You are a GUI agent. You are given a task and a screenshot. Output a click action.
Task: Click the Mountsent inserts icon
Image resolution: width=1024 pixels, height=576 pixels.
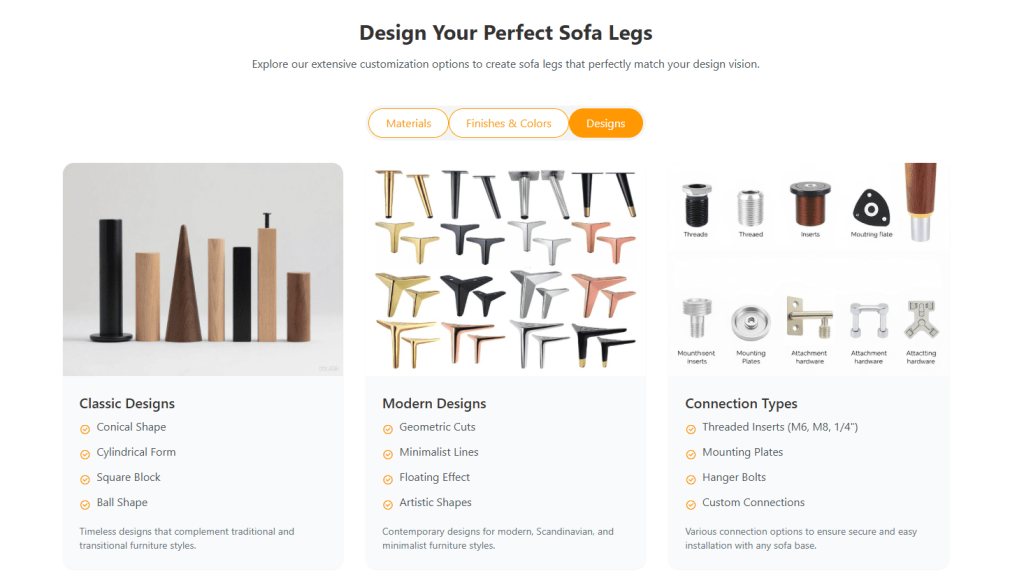(695, 315)
